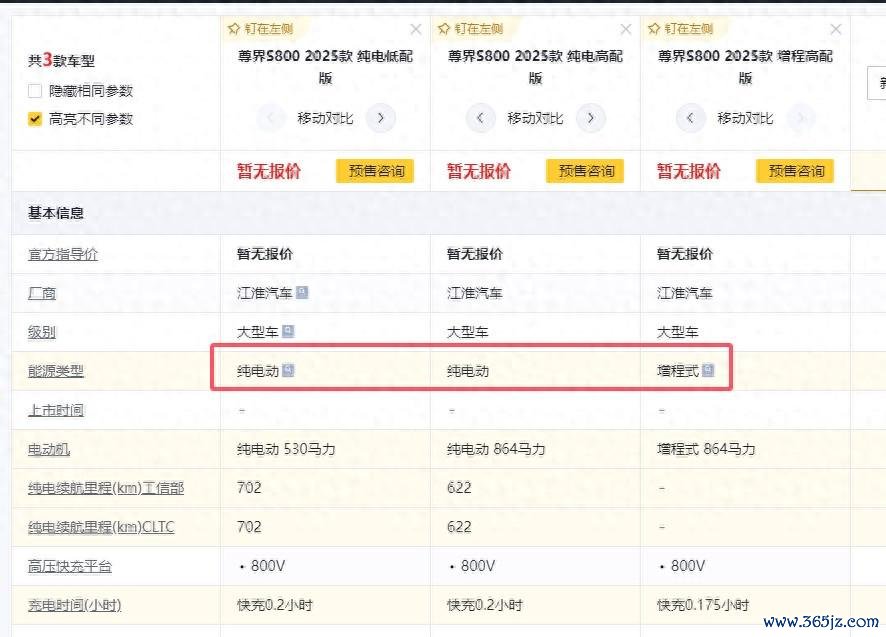Move 纯电低配版 column to the right

click(381, 118)
